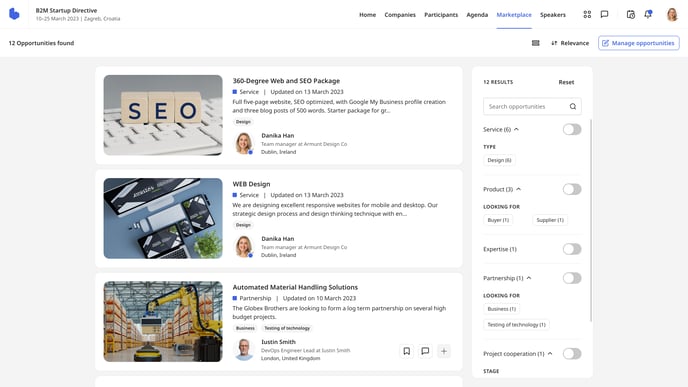Toggle the Product filter switch

[572, 189]
